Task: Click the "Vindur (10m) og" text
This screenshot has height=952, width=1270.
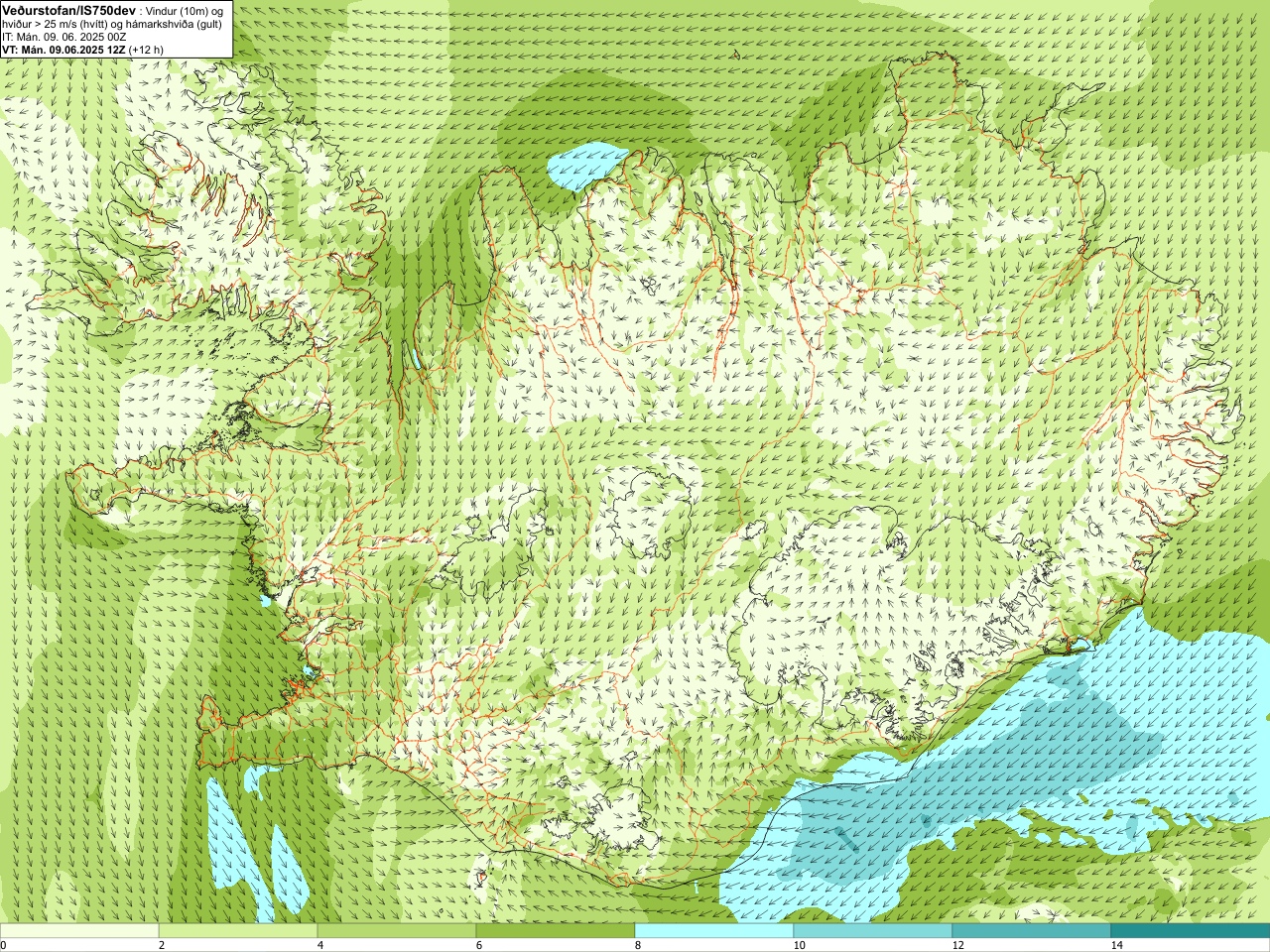Action: pos(184,10)
